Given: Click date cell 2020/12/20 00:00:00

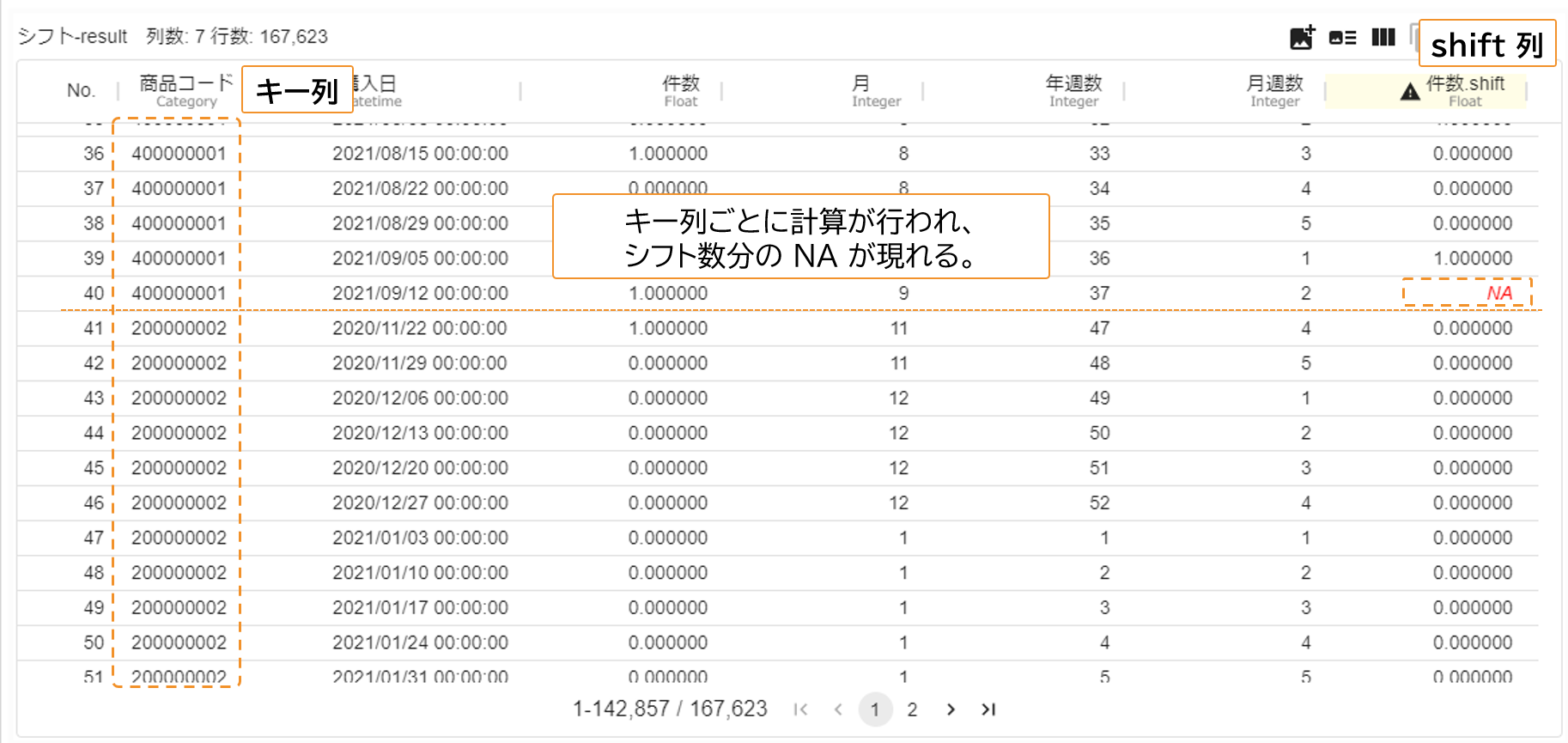Looking at the screenshot, I should [420, 468].
